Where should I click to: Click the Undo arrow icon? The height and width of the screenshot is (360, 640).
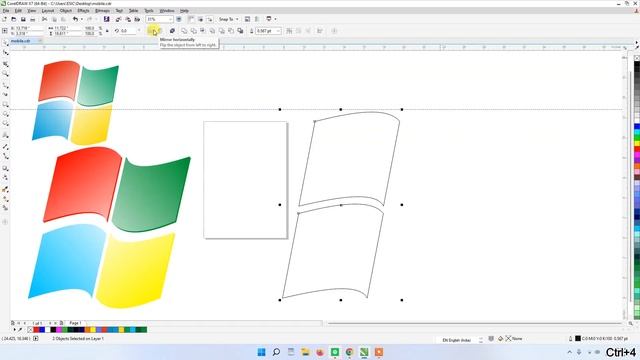[75, 19]
